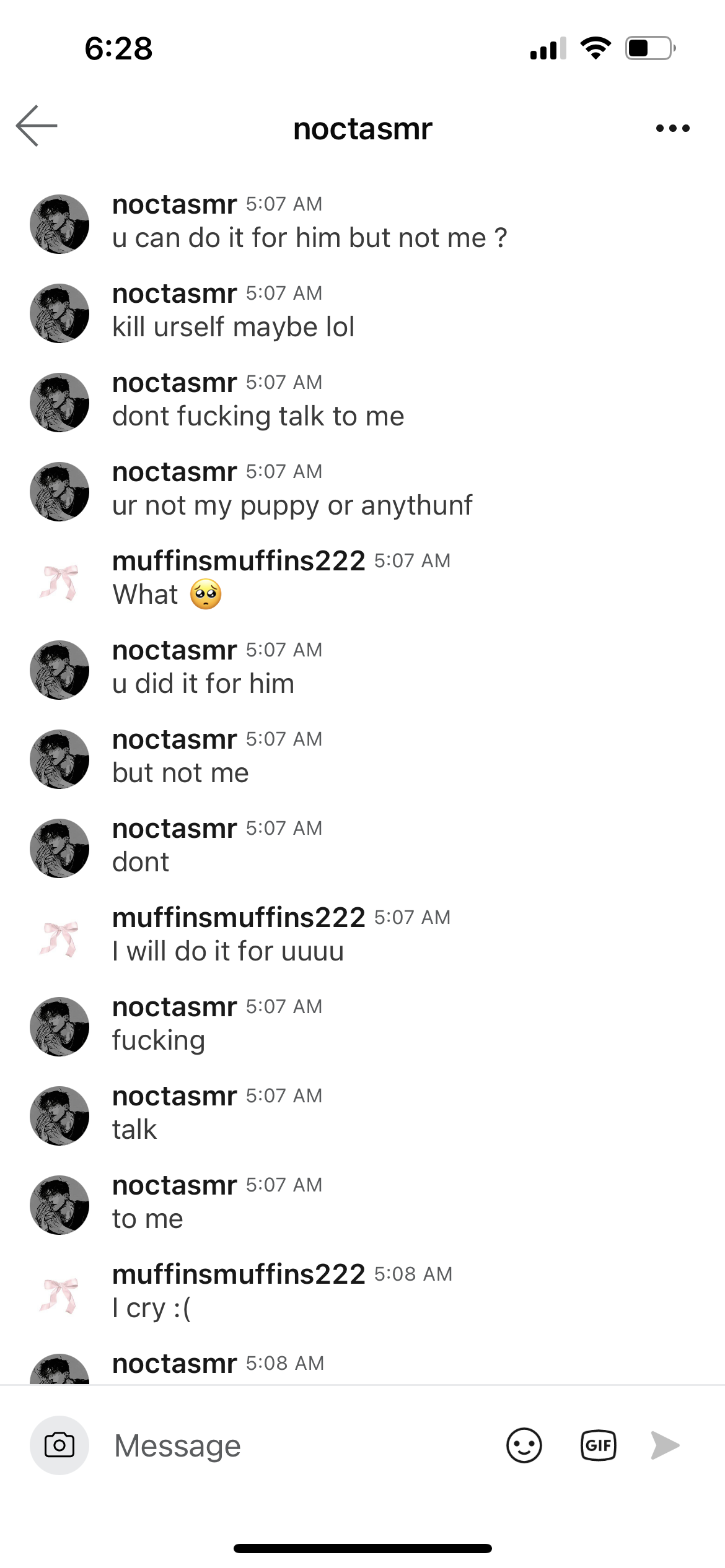This screenshot has height=1568, width=725.
Task: Tap the Message text field
Action: click(x=297, y=1445)
